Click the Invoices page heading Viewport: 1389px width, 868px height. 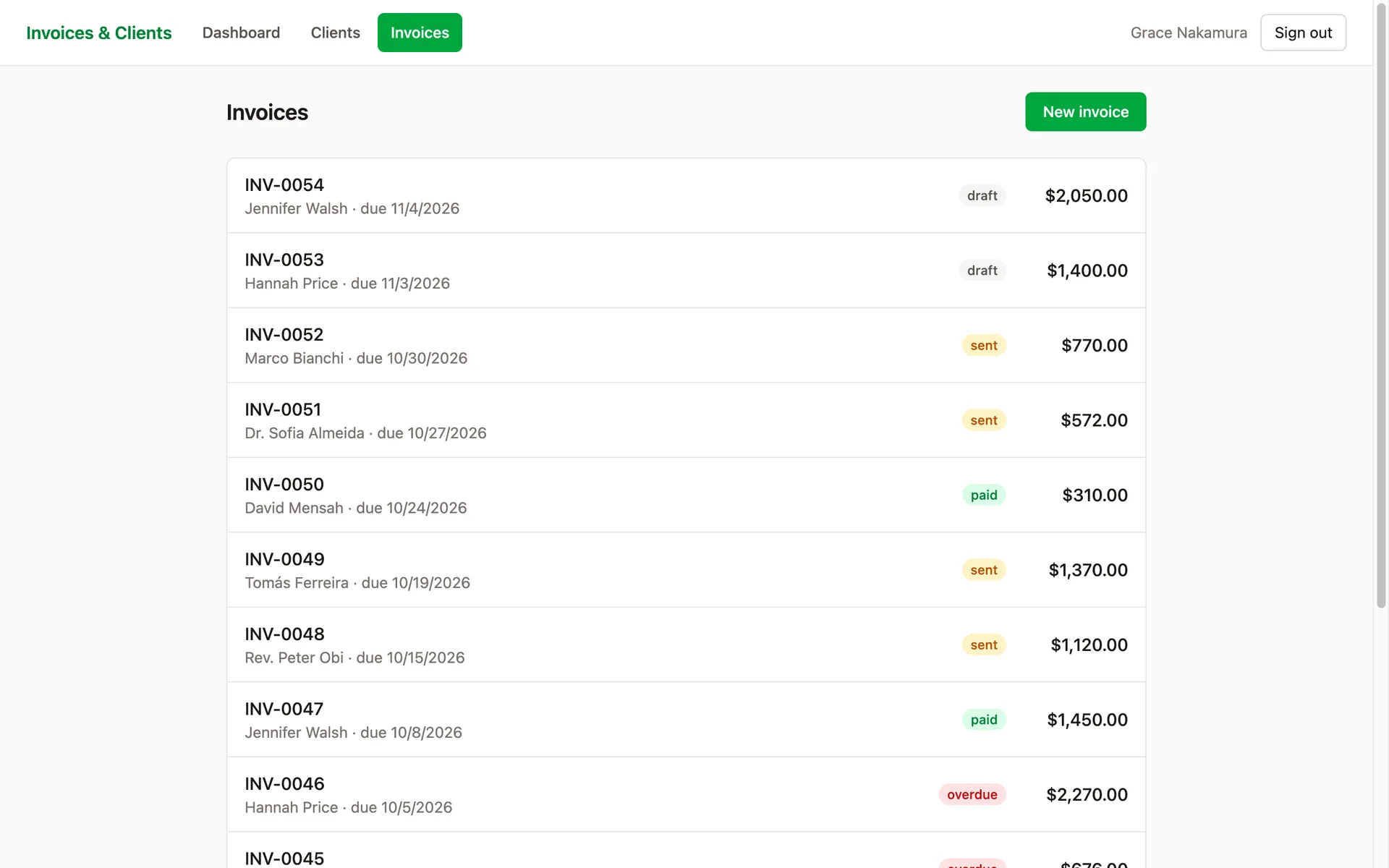point(267,112)
